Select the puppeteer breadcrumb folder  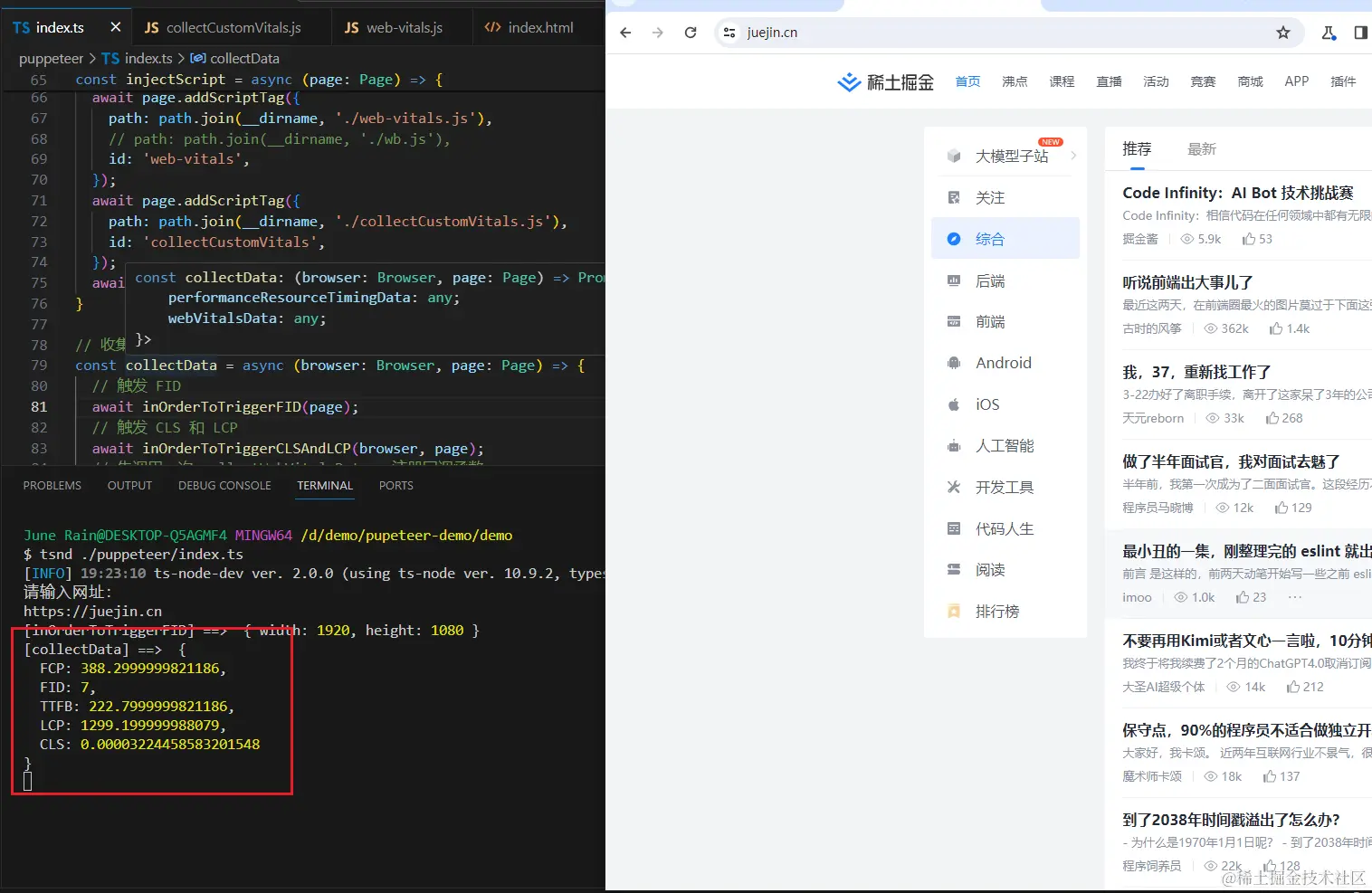click(51, 58)
